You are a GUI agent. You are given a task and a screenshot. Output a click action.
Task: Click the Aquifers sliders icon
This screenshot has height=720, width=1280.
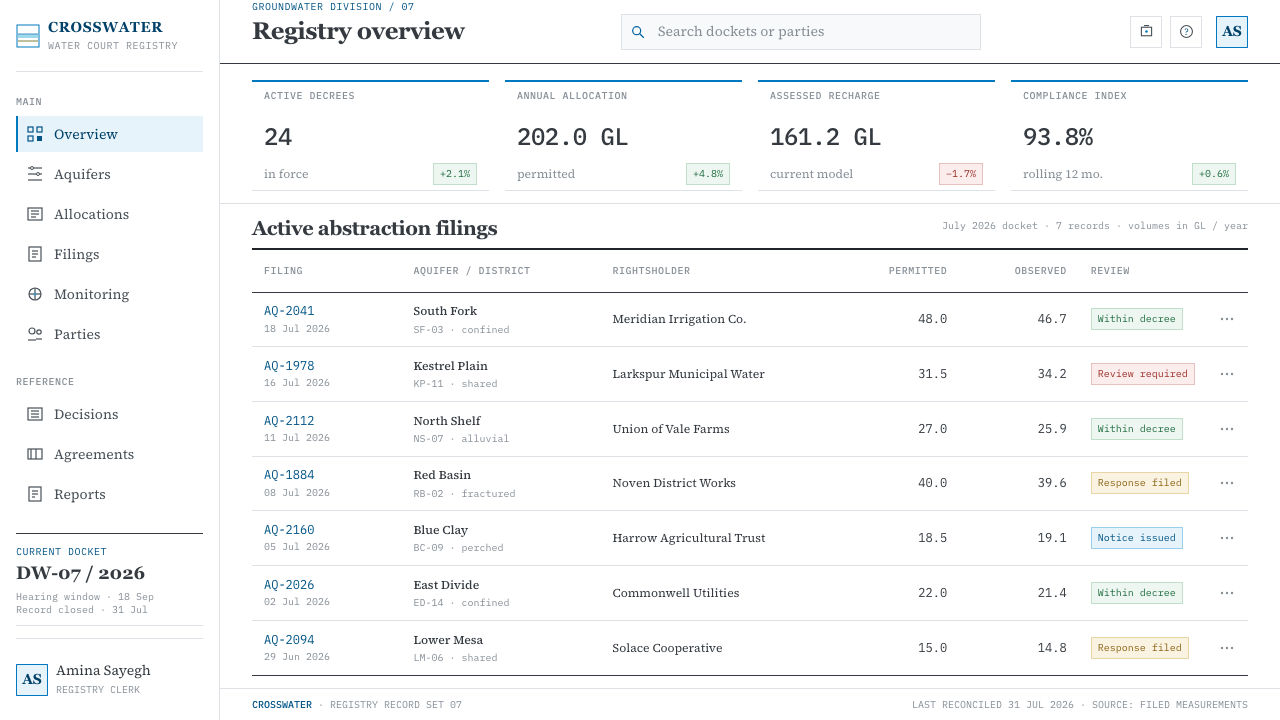(35, 174)
